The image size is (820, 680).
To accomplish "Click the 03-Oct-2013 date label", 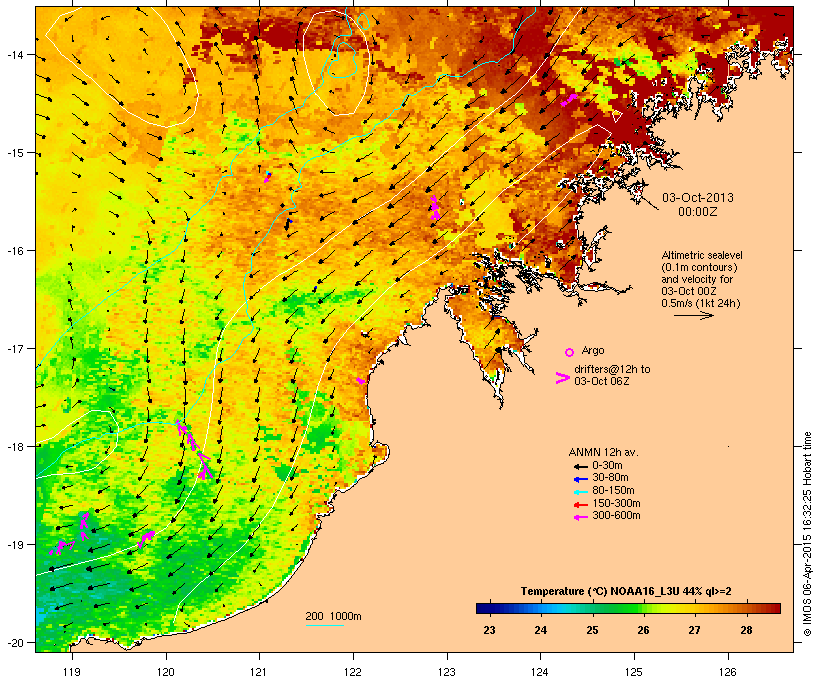I will click(x=698, y=198).
